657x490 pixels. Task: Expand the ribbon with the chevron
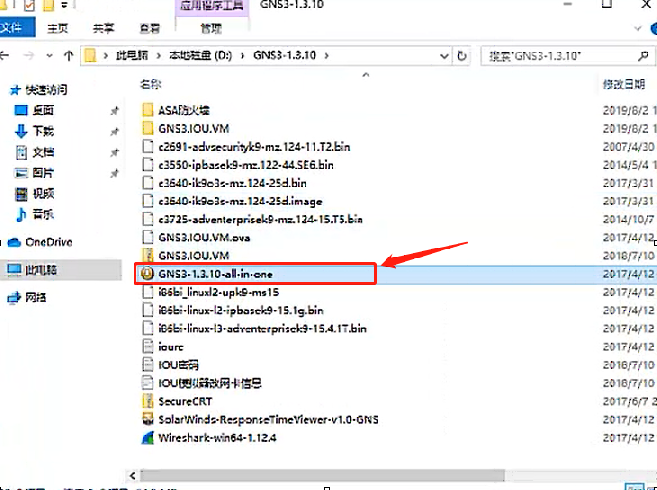coord(638,29)
